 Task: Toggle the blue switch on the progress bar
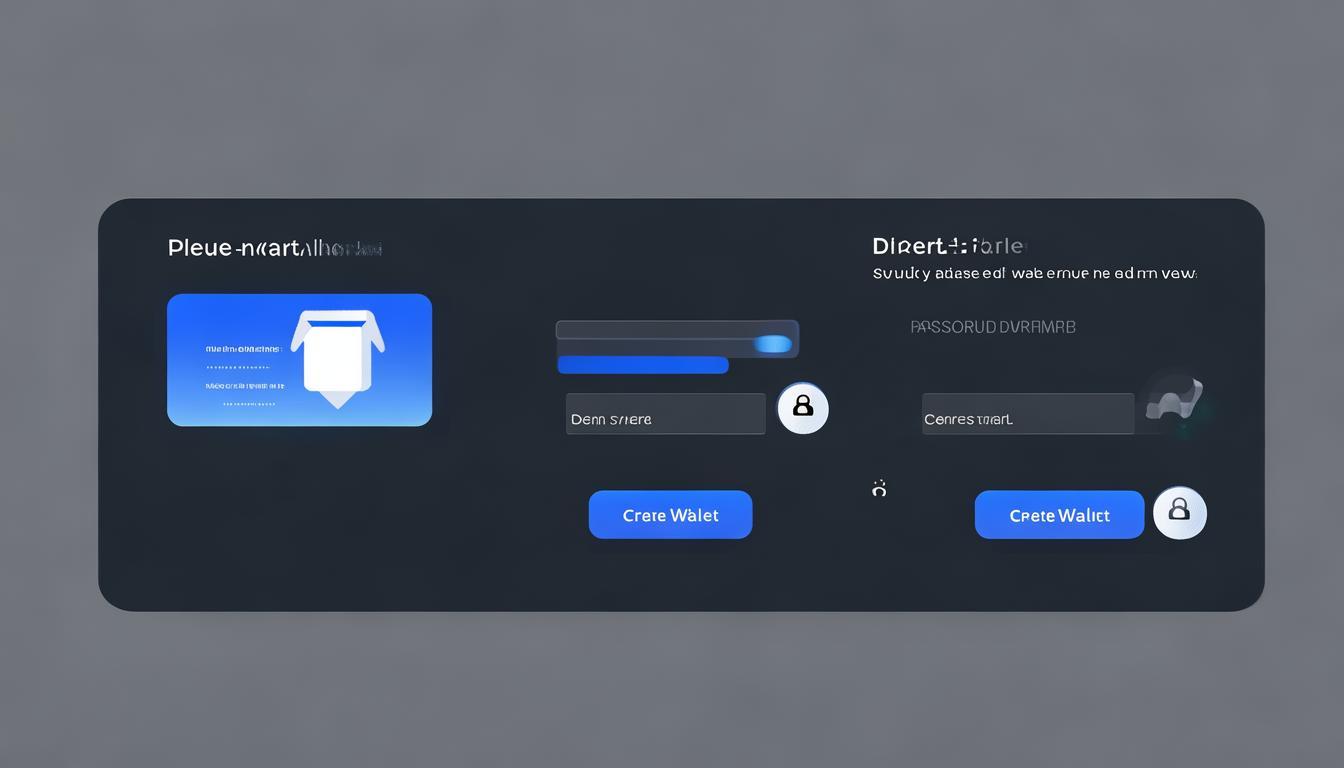point(775,343)
